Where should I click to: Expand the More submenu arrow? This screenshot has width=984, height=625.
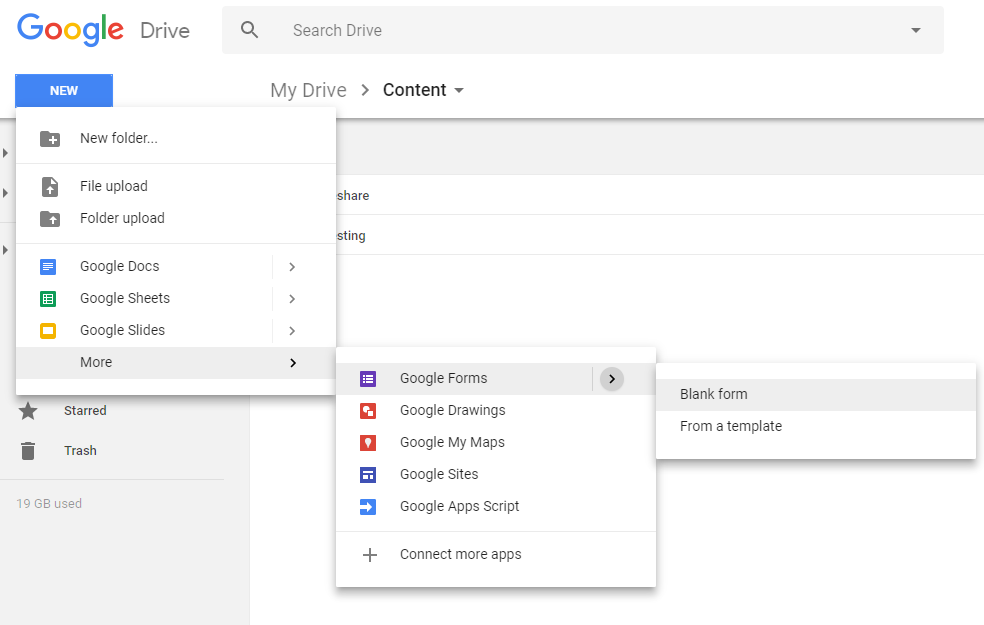click(292, 363)
